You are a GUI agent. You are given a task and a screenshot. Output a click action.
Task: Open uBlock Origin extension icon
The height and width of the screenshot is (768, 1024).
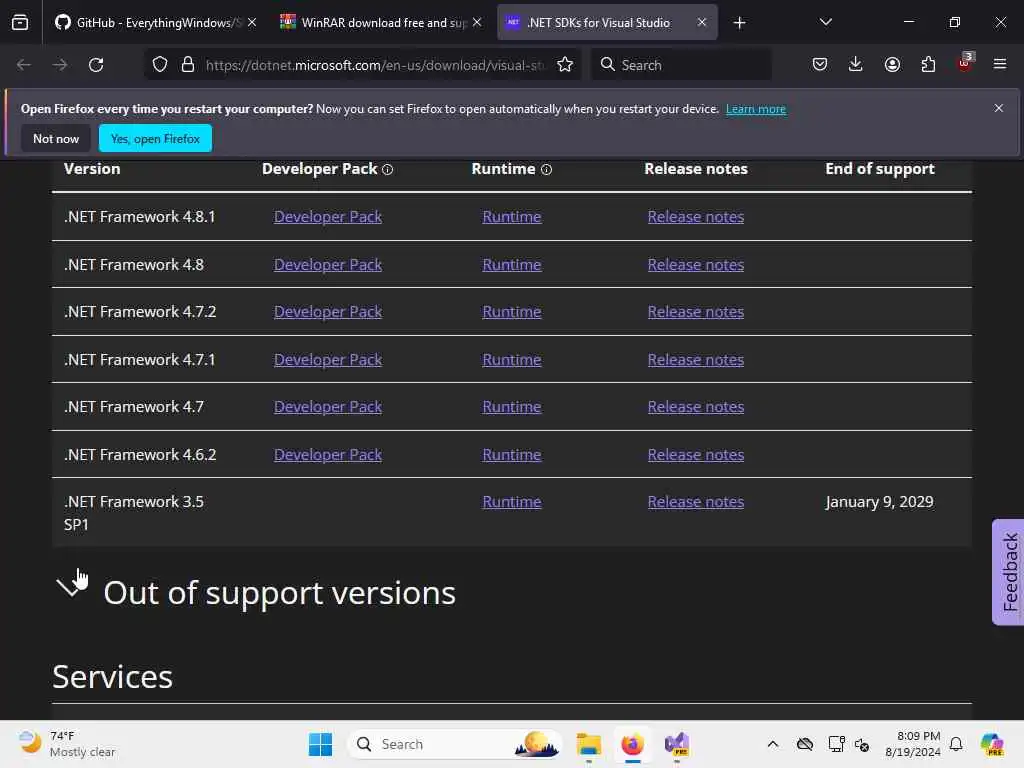coord(965,63)
